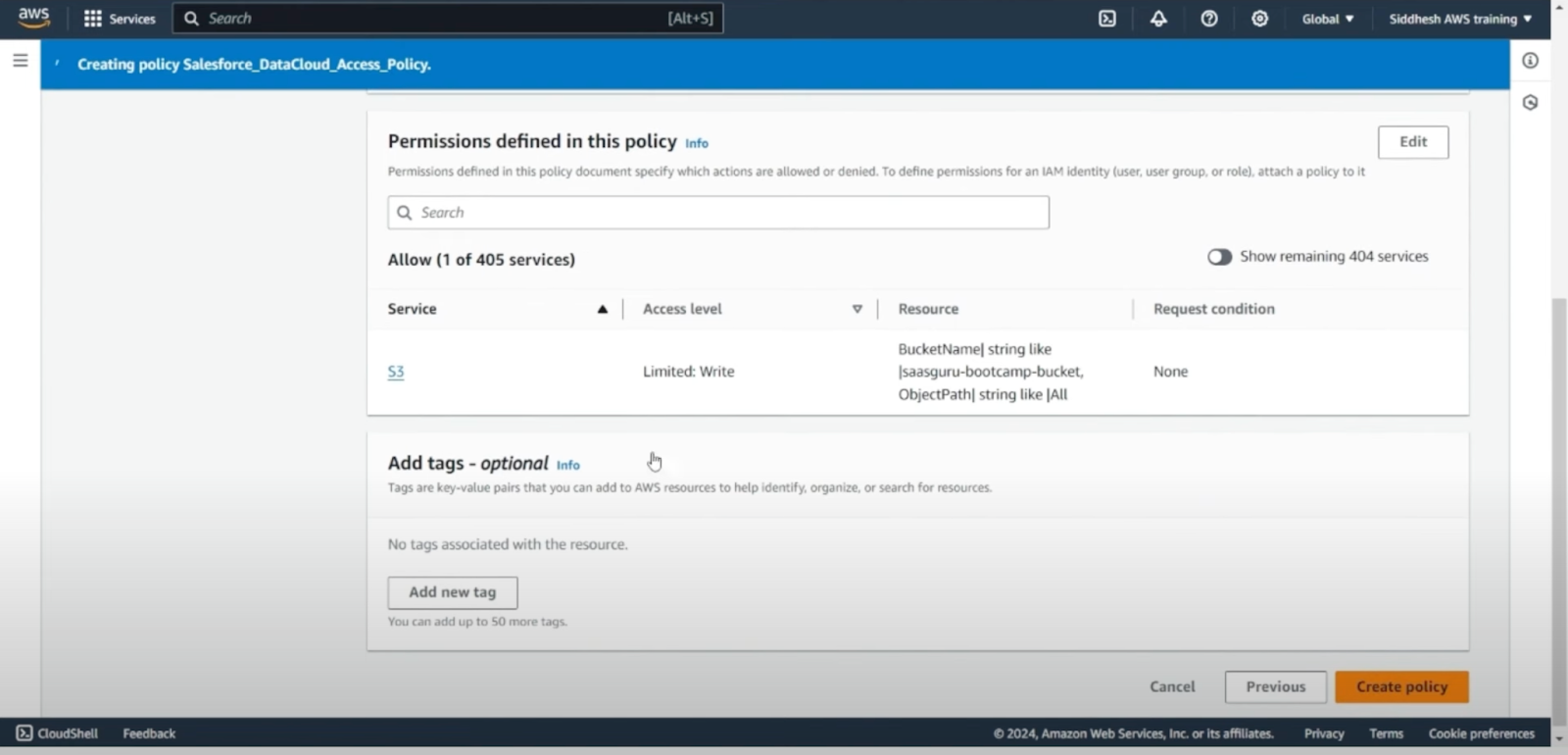Image resolution: width=1568 pixels, height=755 pixels.
Task: Go back with the Previous button
Action: click(1276, 687)
